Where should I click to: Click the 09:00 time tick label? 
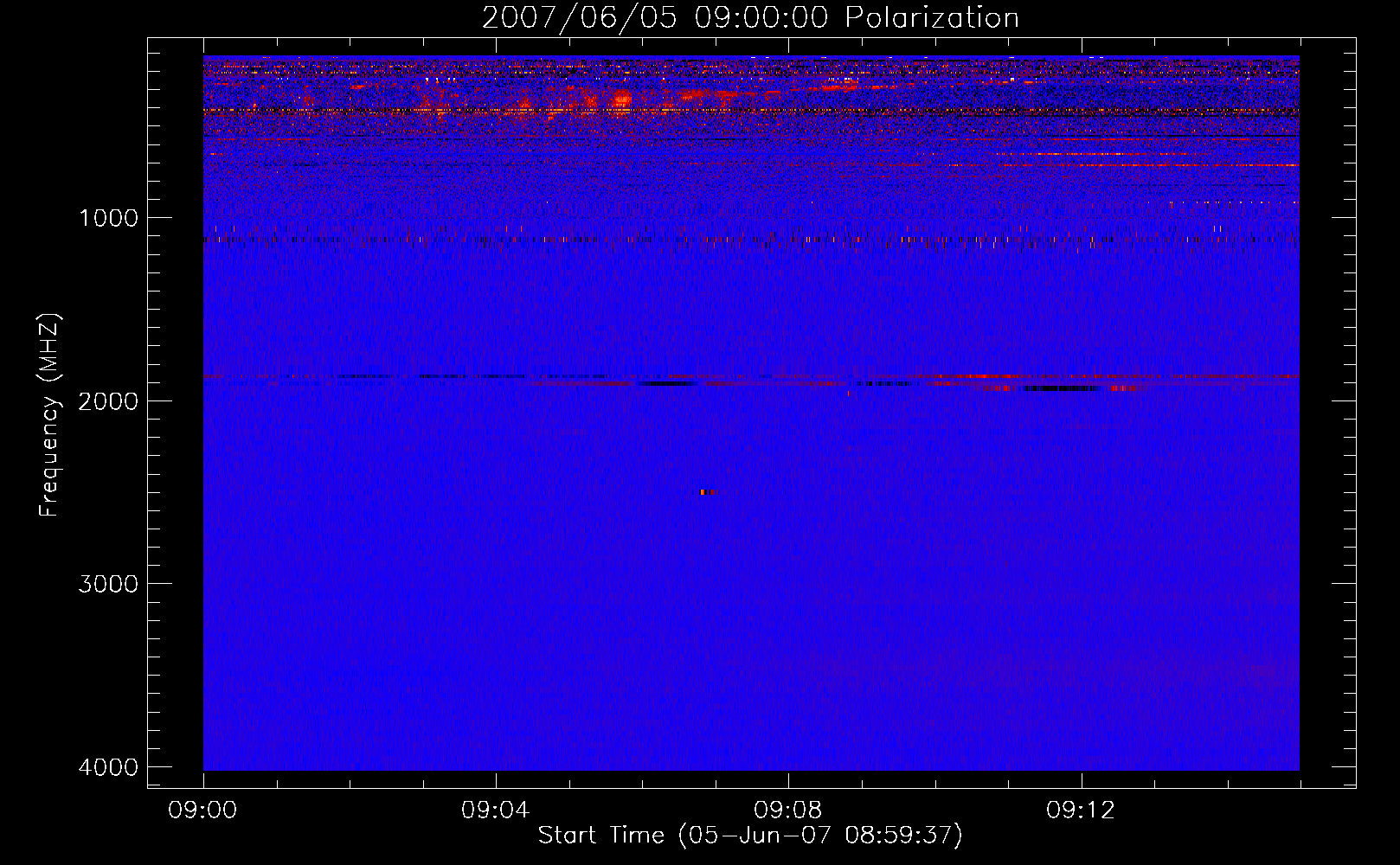202,811
